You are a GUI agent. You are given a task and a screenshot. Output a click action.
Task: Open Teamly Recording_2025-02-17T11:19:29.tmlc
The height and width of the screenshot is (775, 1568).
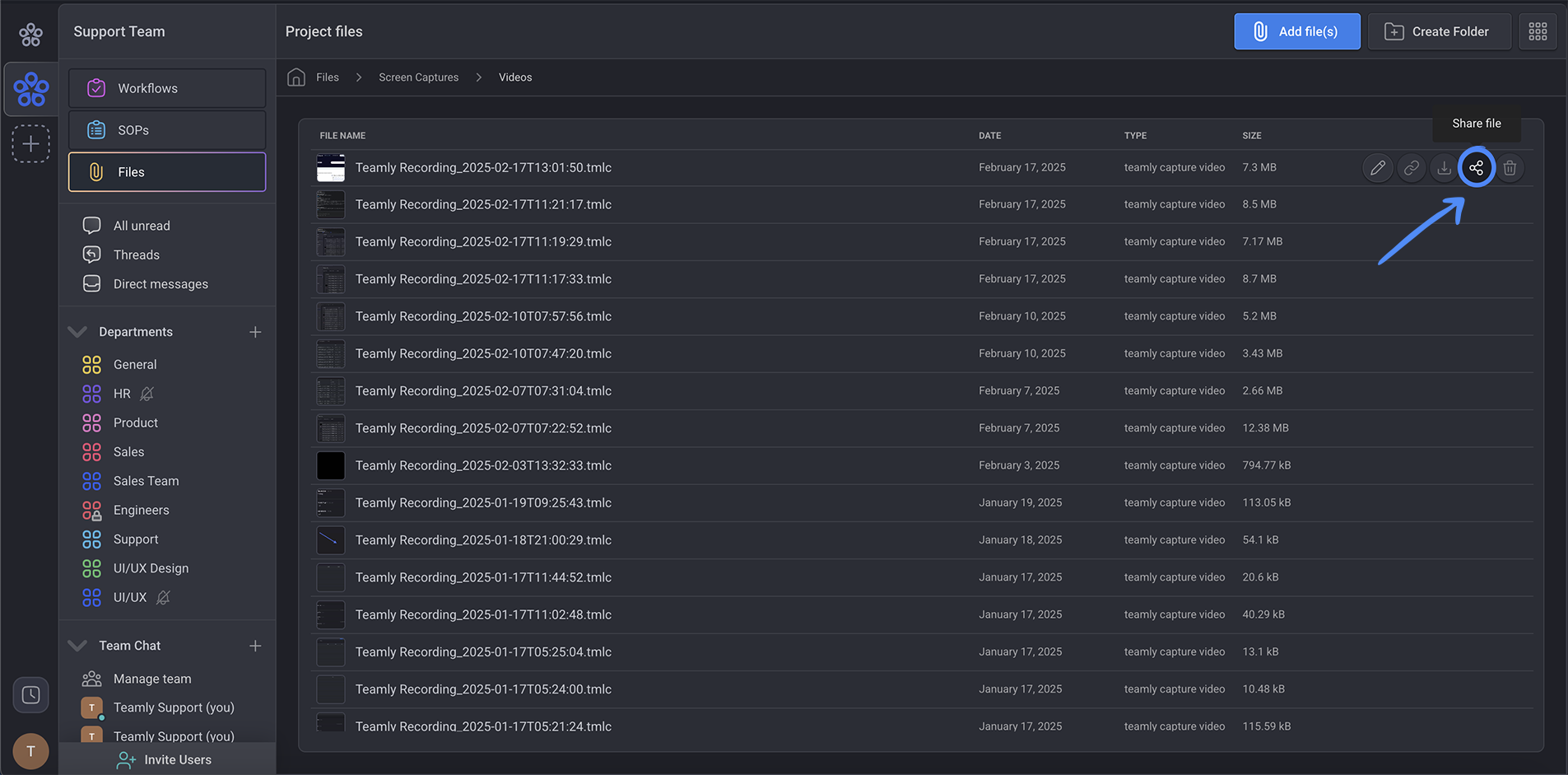(x=483, y=242)
